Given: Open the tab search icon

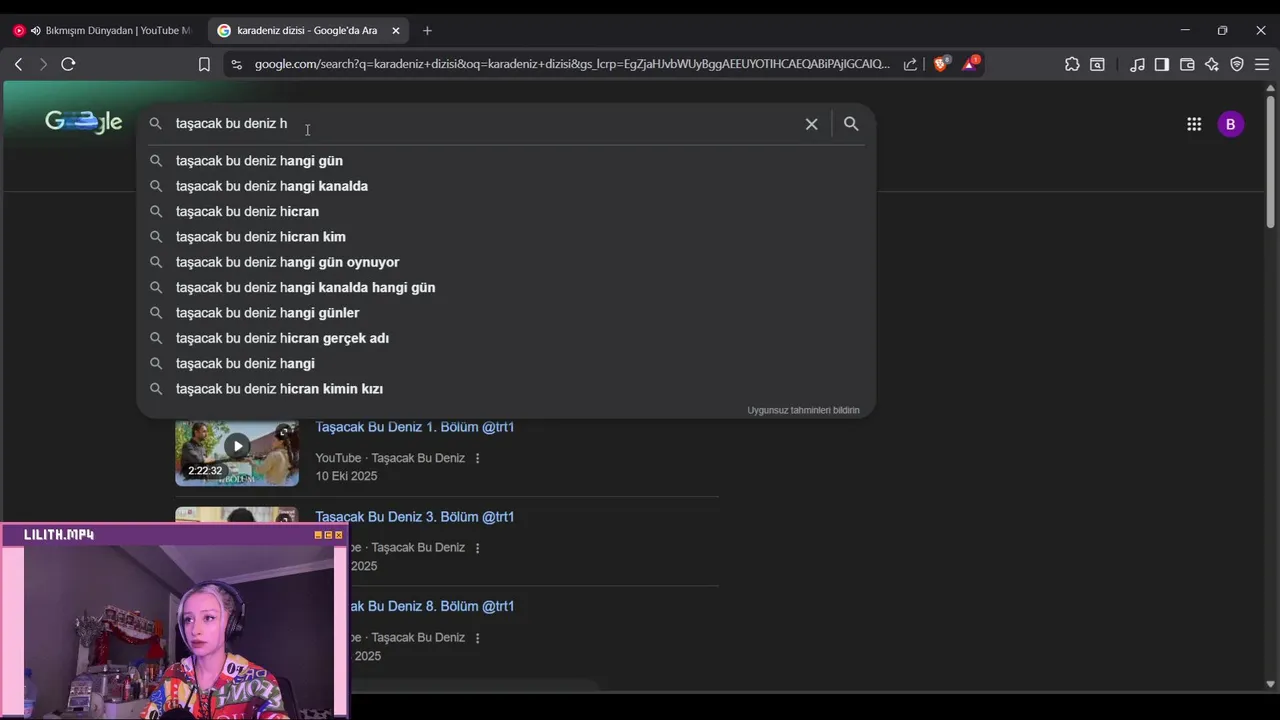Looking at the screenshot, I should pyautogui.click(x=1097, y=64).
